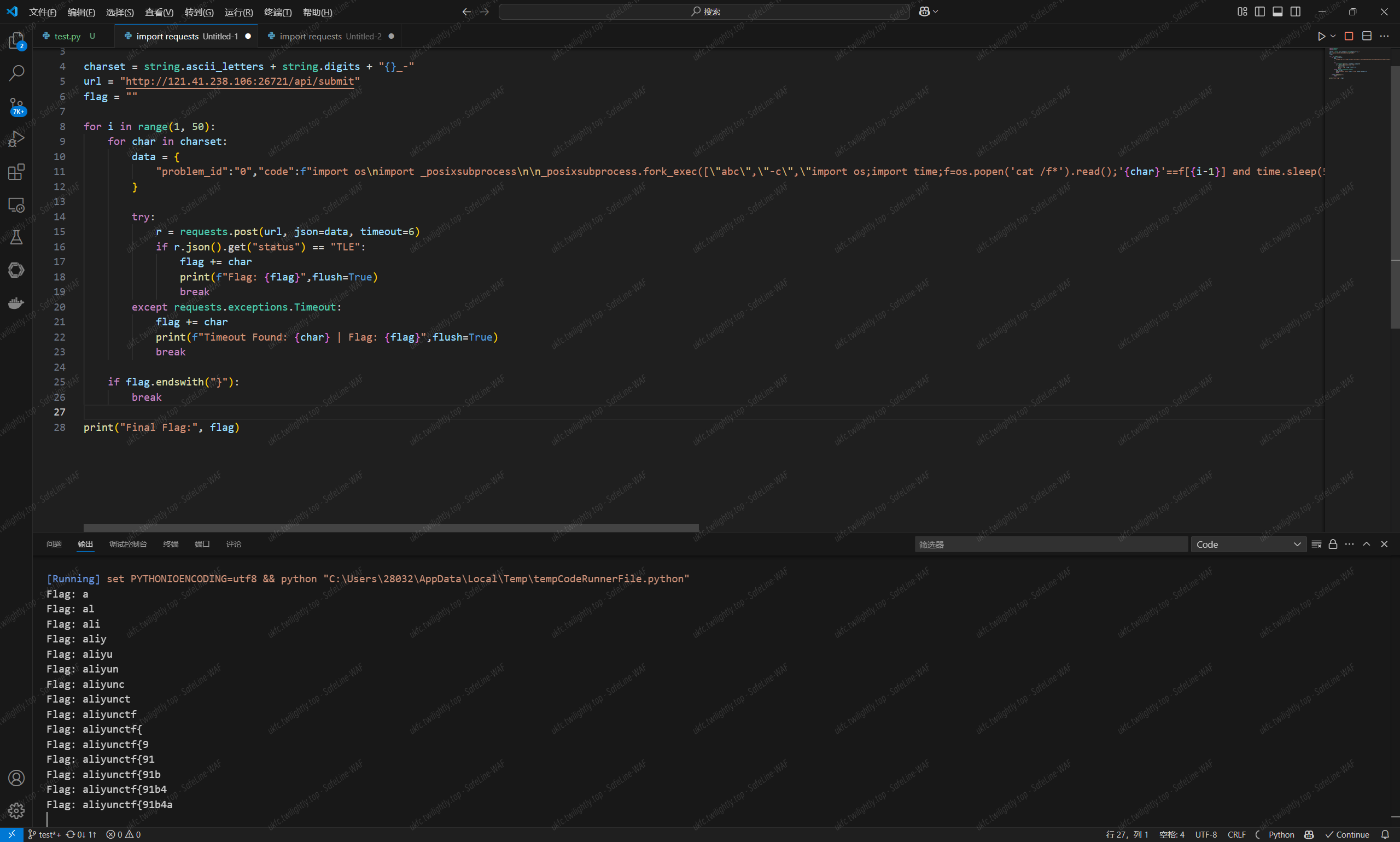Toggle the bottom panel layout button
Viewport: 1400px width, 842px height.
click(1277, 11)
